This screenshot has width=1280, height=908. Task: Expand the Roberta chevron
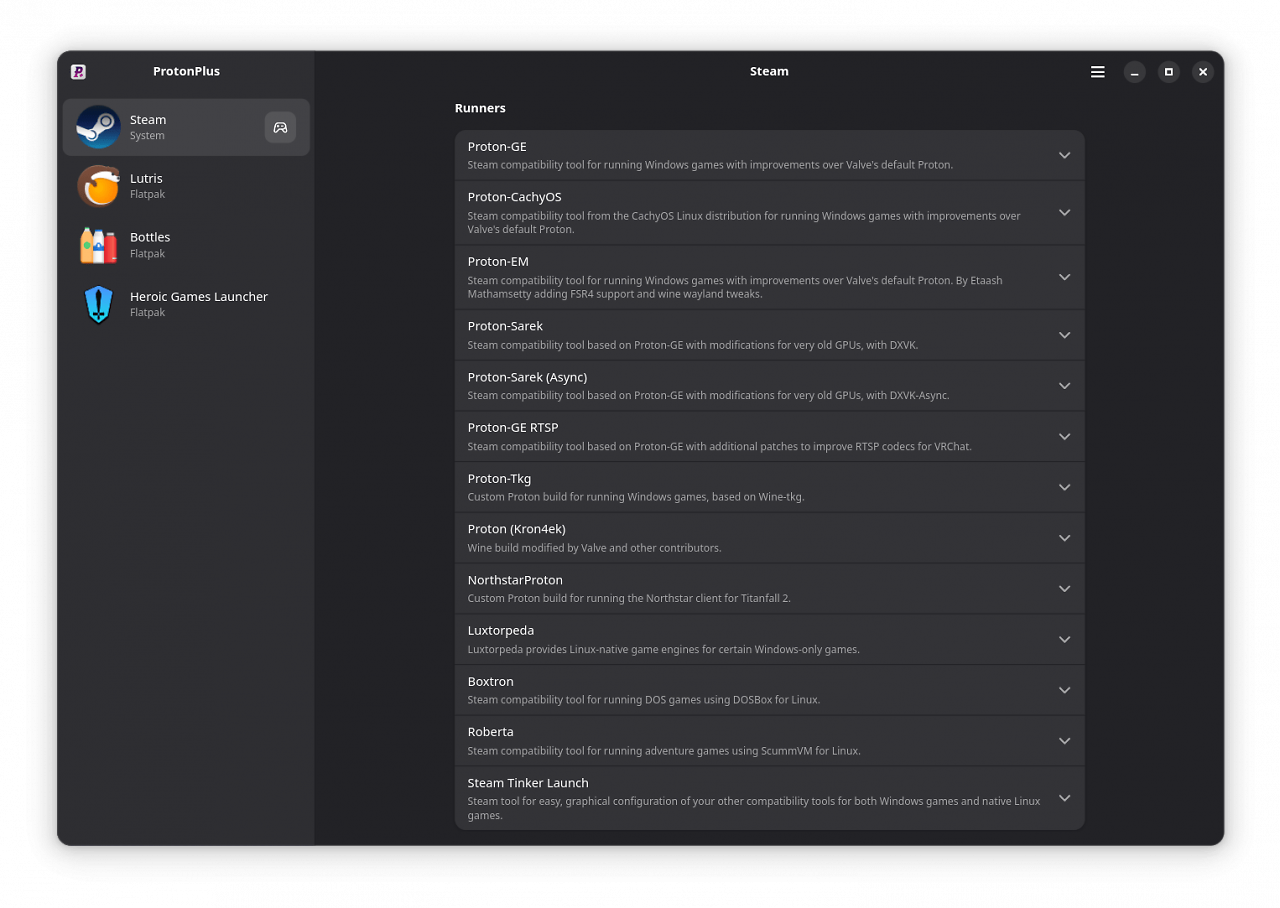[1064, 741]
